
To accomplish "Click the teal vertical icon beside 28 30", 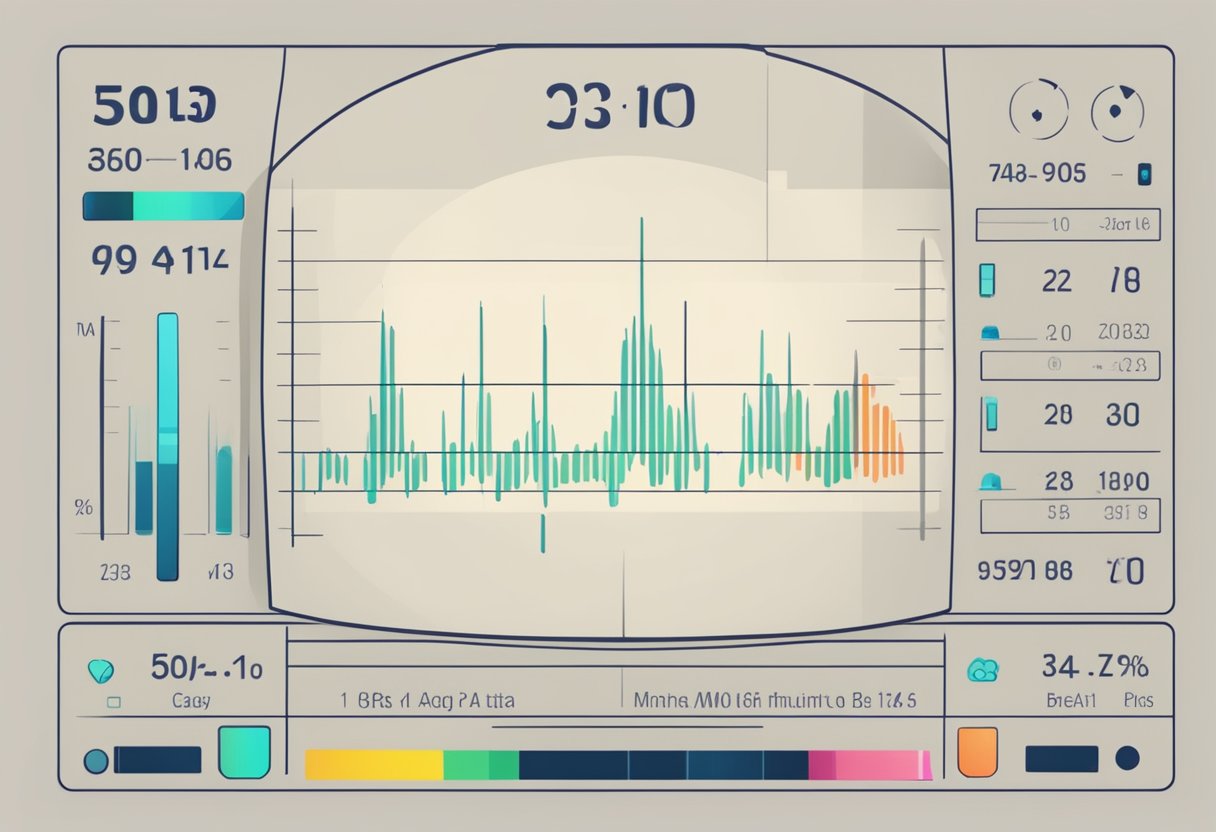I will click(x=990, y=414).
